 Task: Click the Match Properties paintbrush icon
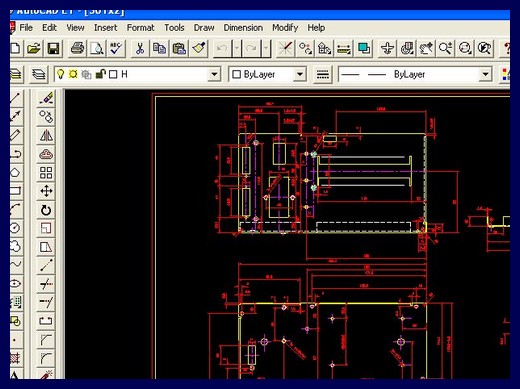coord(199,49)
